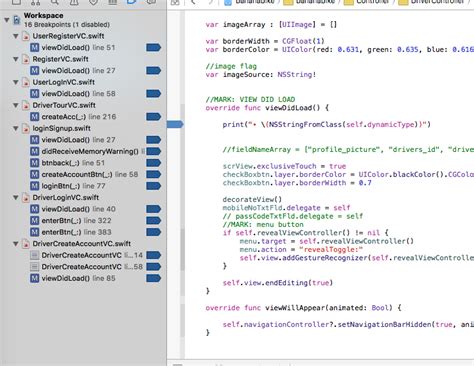Select the 'enterBtn(_:) line 322' row text
This screenshot has width=474, height=366.
point(77,221)
